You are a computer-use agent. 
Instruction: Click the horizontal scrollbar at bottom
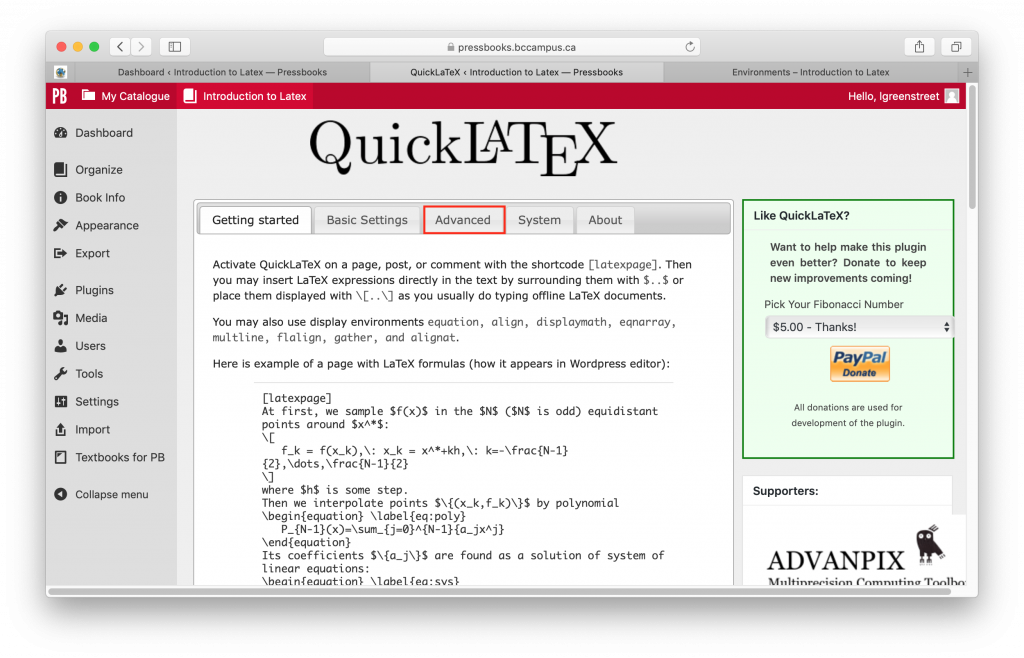[500, 591]
